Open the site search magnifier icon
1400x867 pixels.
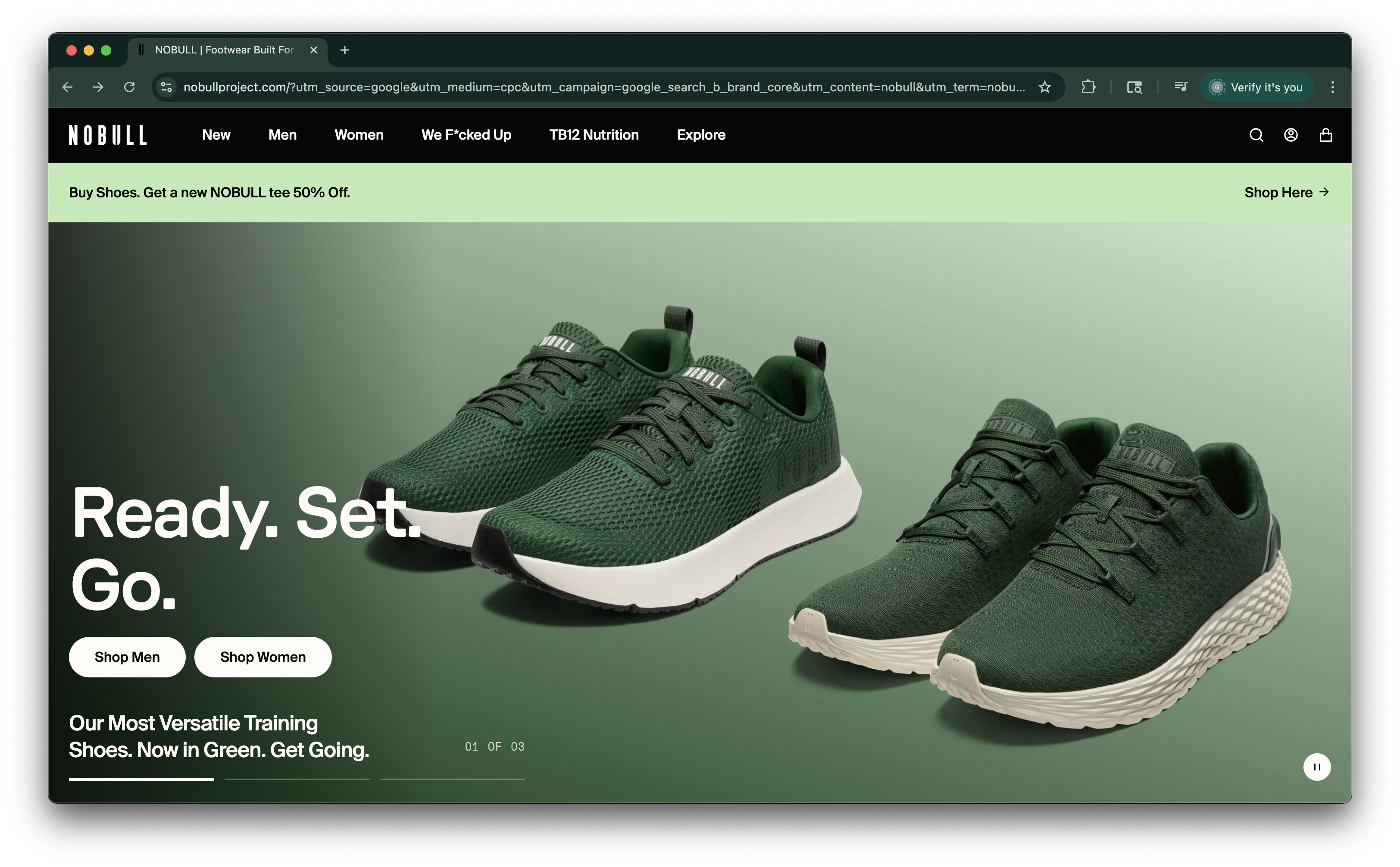point(1256,135)
